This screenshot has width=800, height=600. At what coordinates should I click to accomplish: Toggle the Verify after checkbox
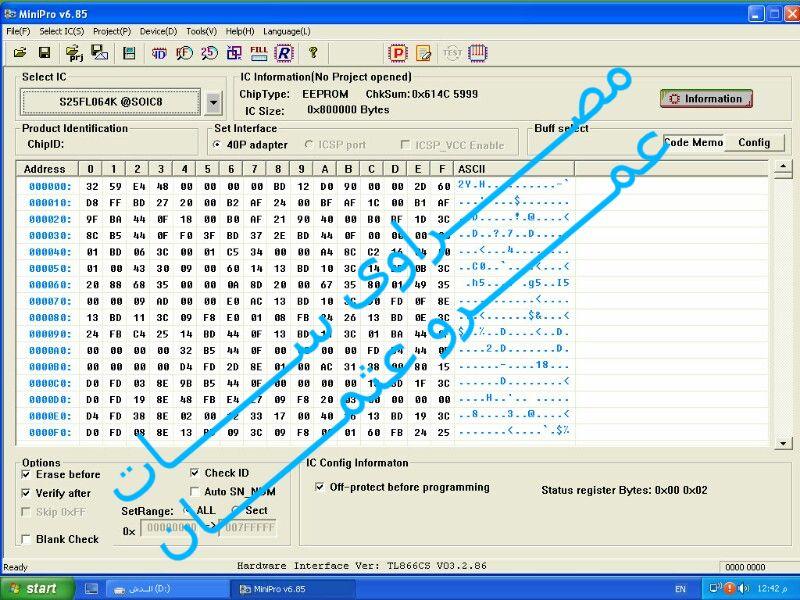[26, 493]
